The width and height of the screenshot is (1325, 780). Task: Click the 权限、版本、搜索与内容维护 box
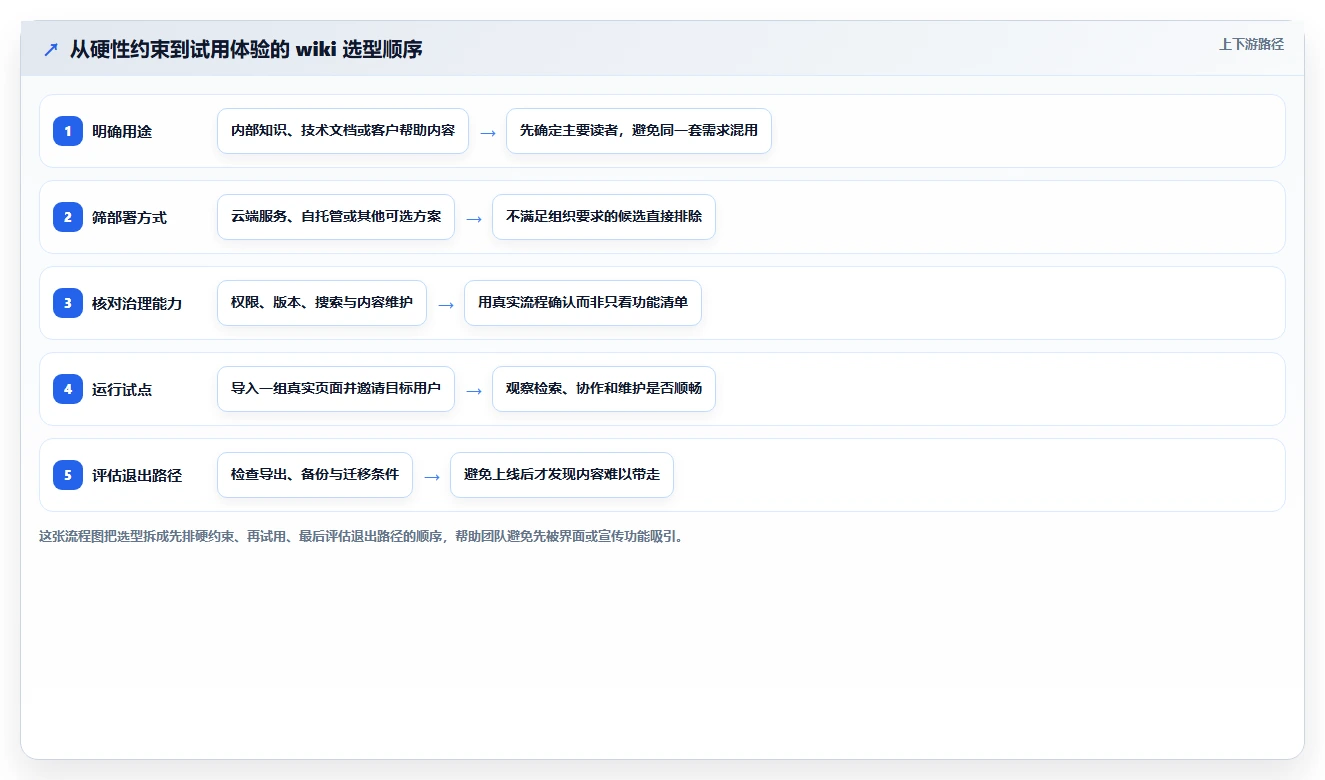tap(322, 303)
